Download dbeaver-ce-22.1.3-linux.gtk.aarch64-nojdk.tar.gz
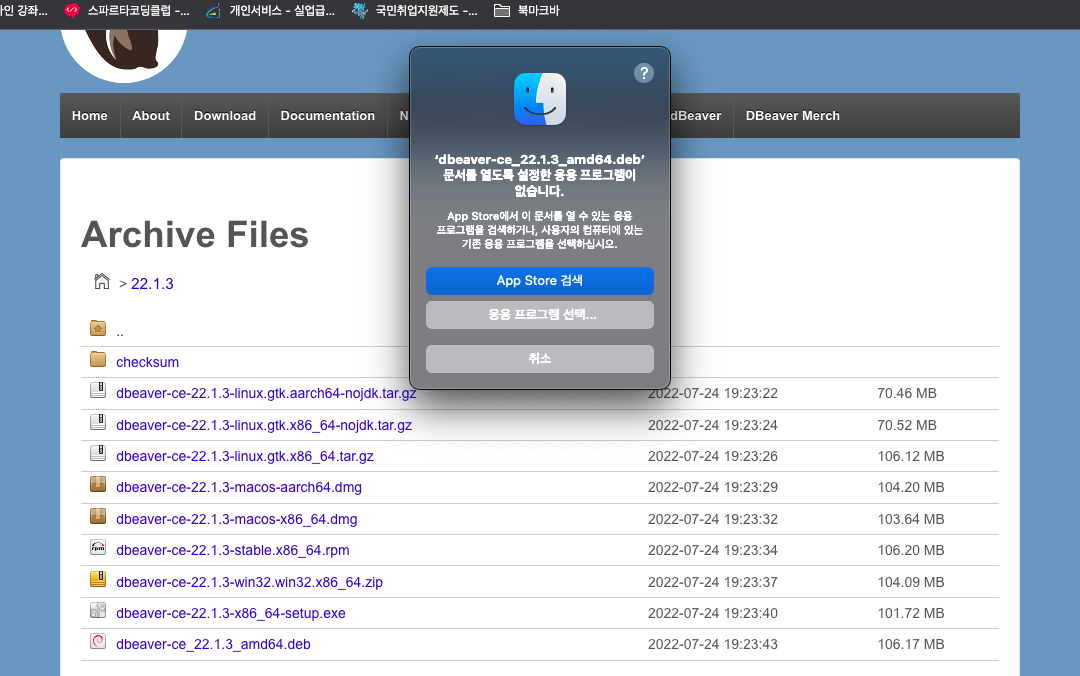This screenshot has width=1080, height=676. point(266,393)
